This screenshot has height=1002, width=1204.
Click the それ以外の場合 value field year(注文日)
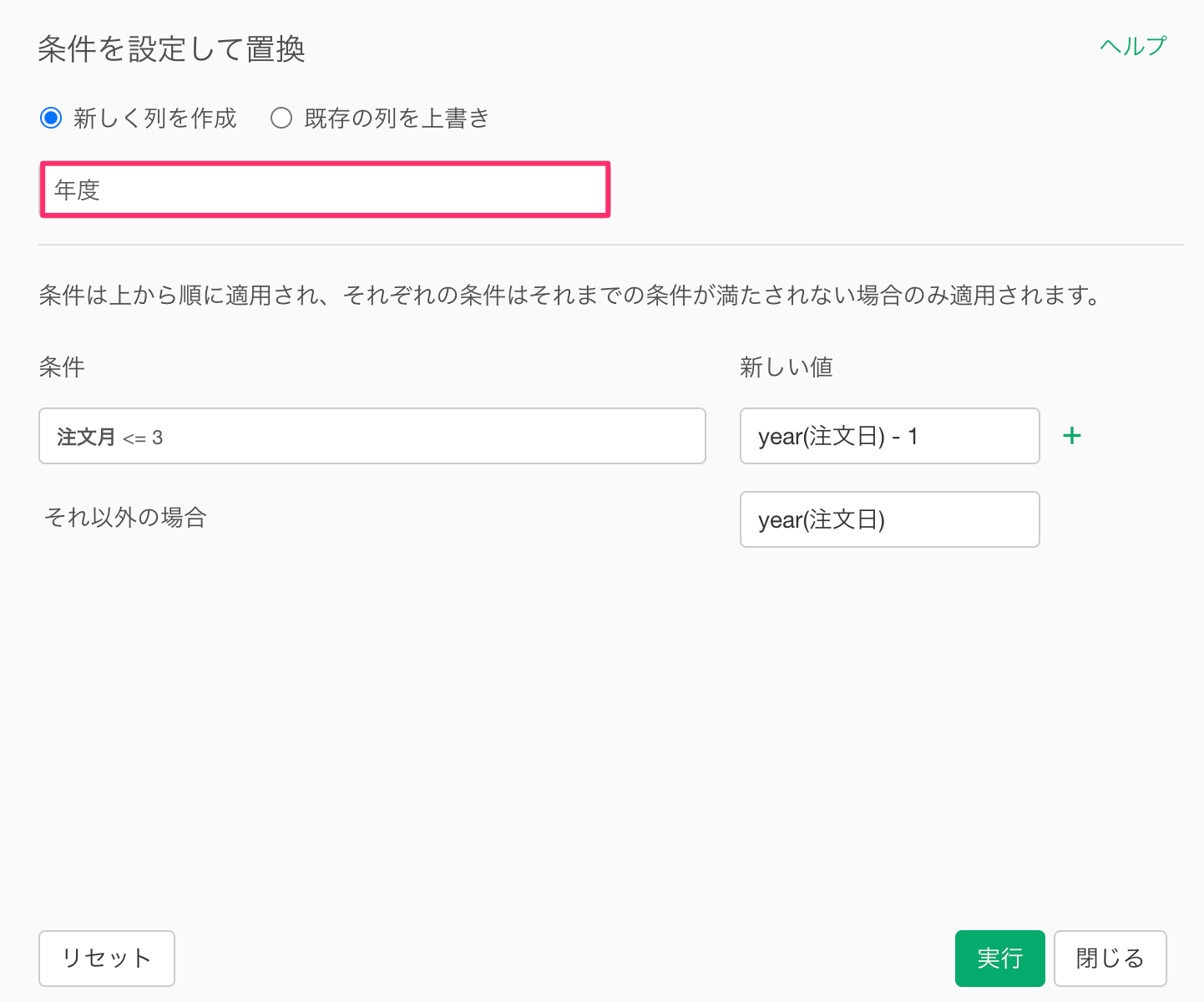tap(890, 519)
